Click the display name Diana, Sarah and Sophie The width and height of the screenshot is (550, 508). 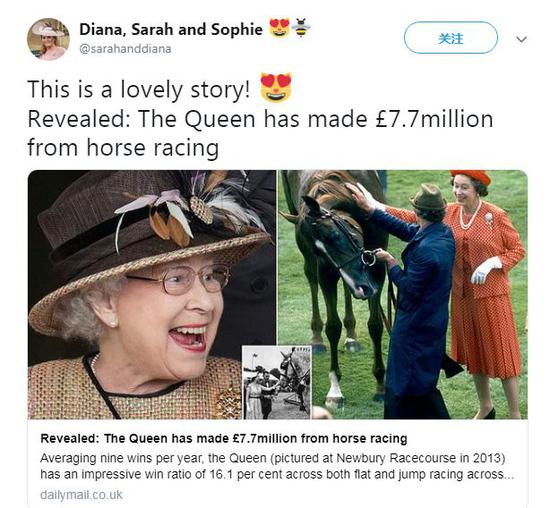coord(171,29)
